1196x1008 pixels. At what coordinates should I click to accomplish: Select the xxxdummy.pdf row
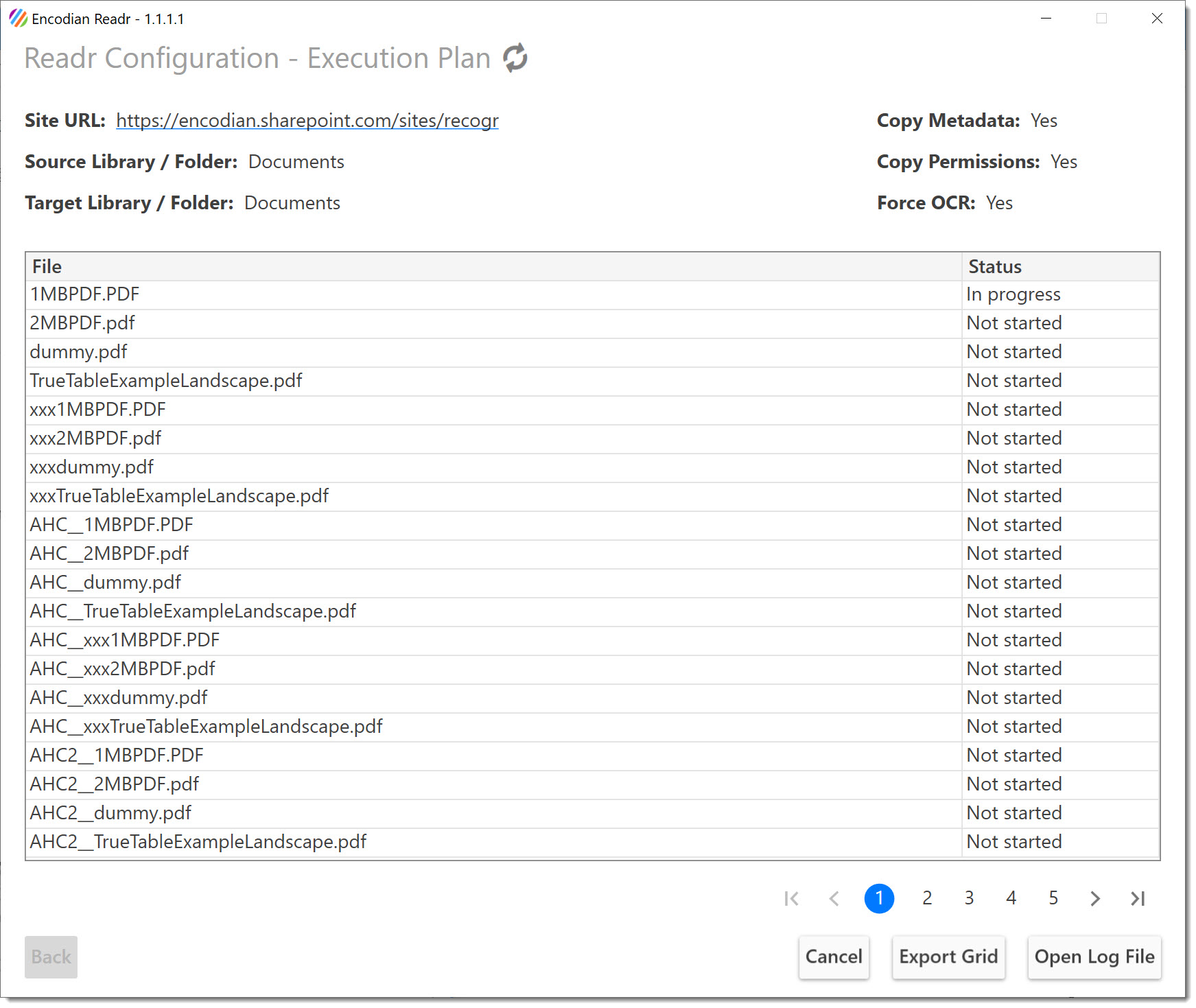click(x=592, y=467)
